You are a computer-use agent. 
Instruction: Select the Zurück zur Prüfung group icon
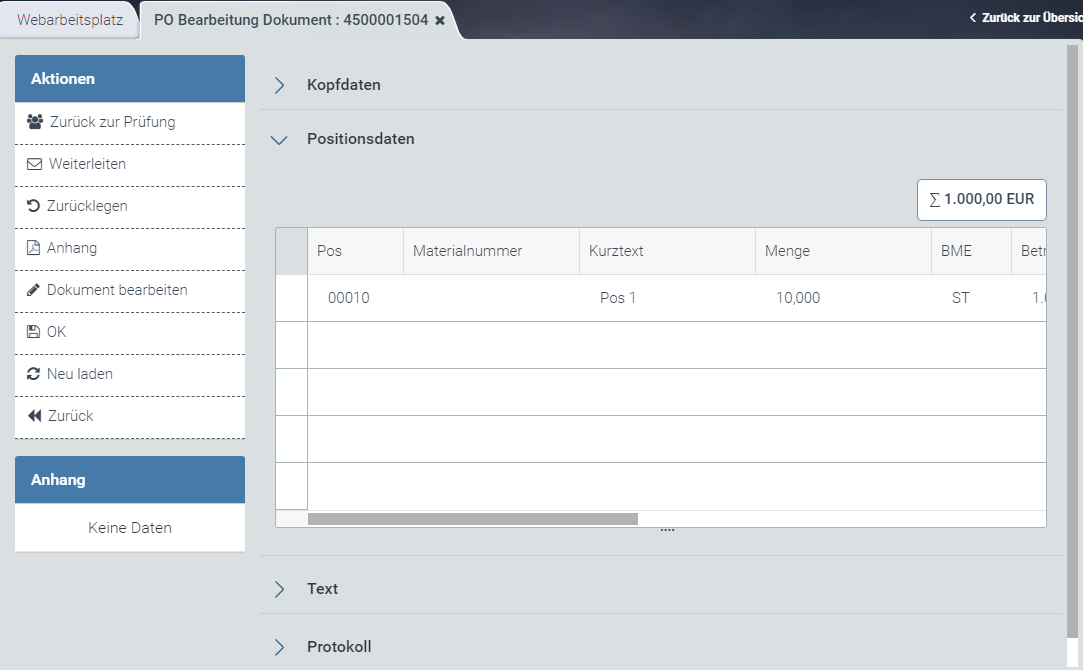[x=33, y=122]
